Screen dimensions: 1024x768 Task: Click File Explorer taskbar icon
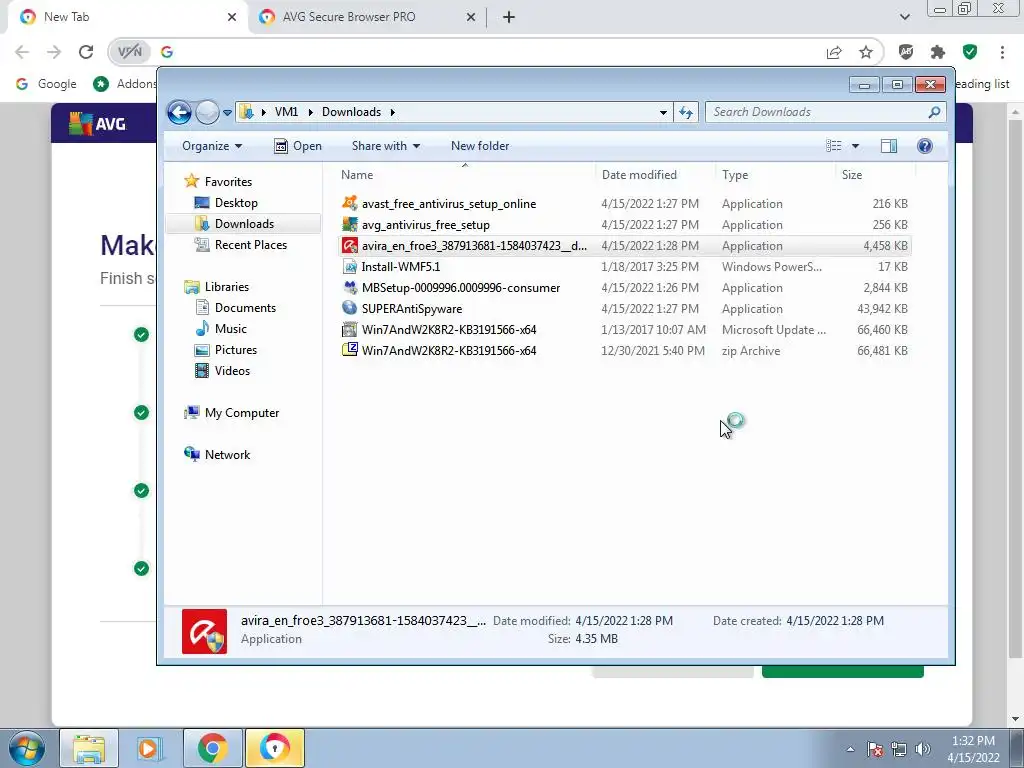89,748
